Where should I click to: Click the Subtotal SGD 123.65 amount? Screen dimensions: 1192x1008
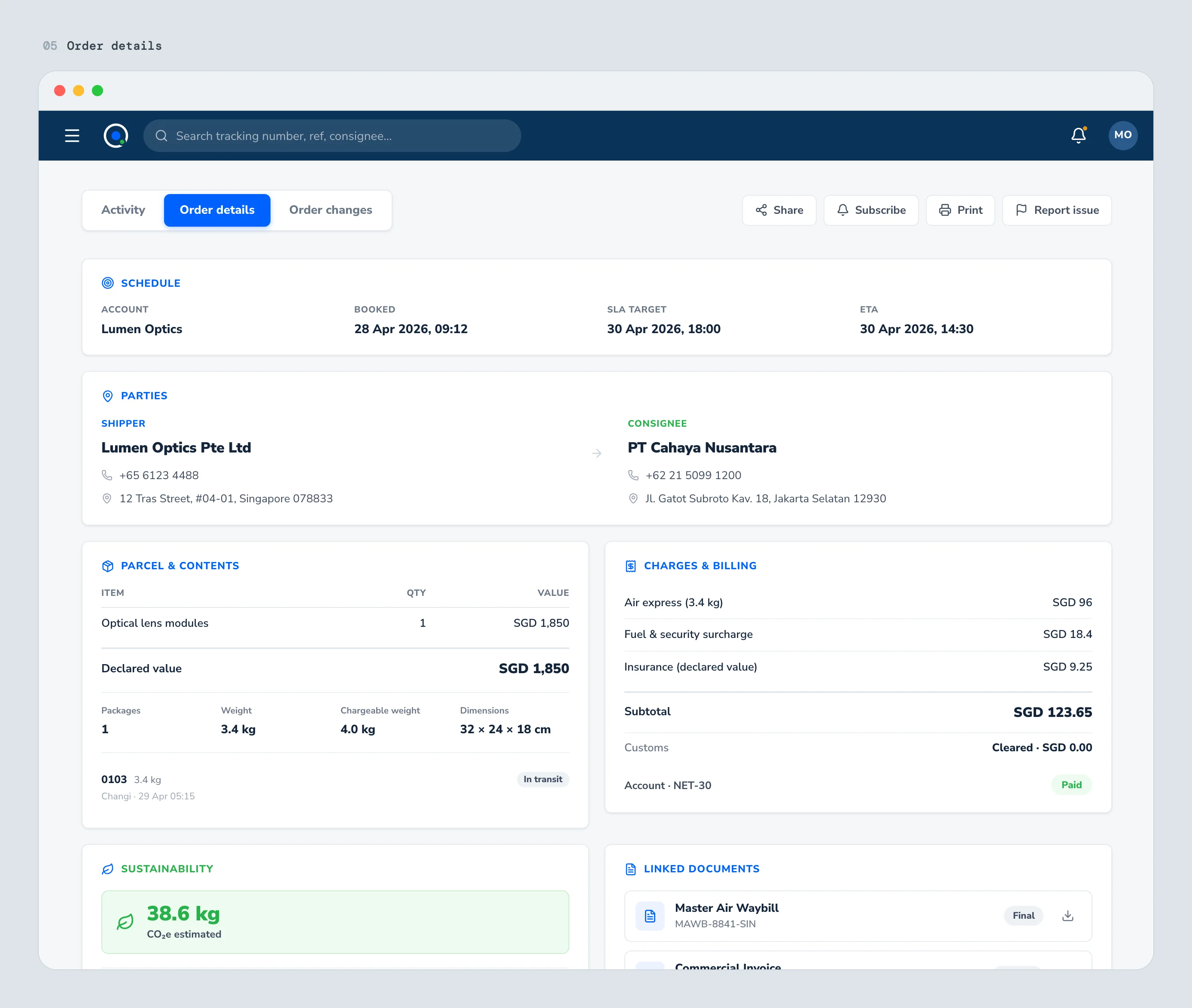tap(1052, 712)
